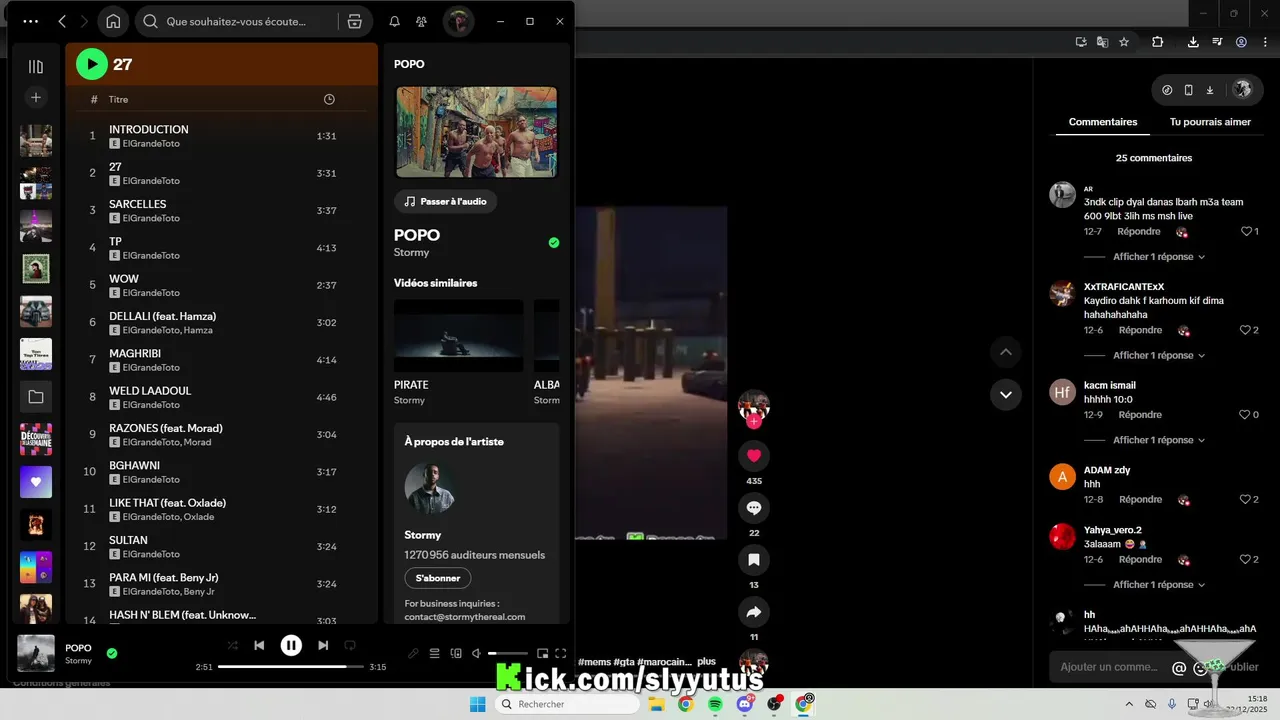
Task: Create a new playlist with plus icon
Action: click(x=36, y=97)
